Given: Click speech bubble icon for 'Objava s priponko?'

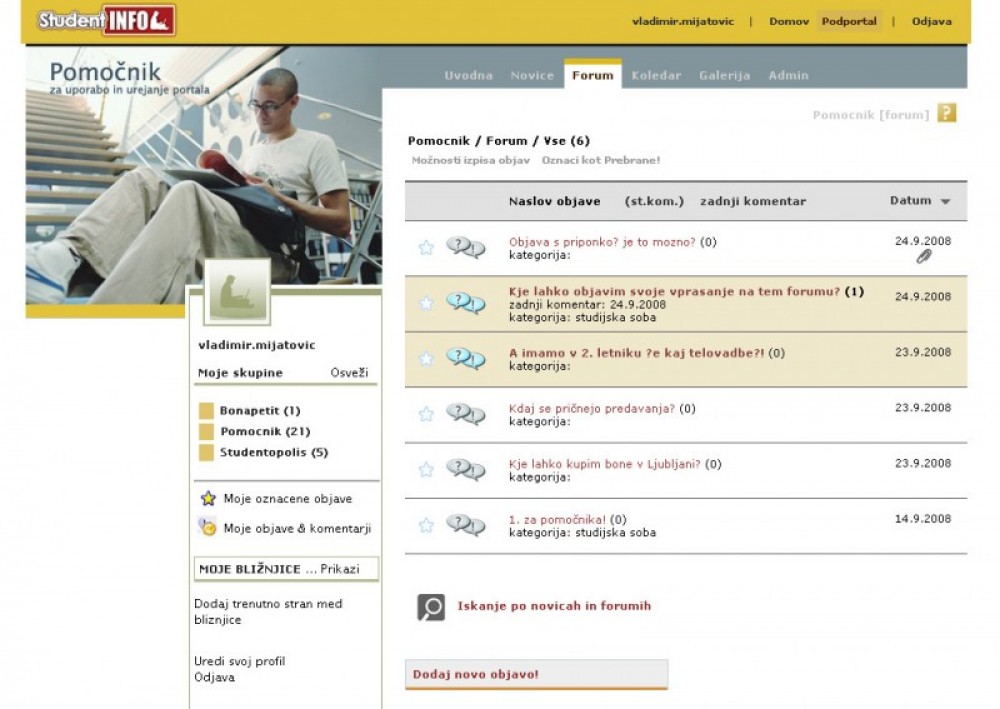Looking at the screenshot, I should pyautogui.click(x=465, y=247).
